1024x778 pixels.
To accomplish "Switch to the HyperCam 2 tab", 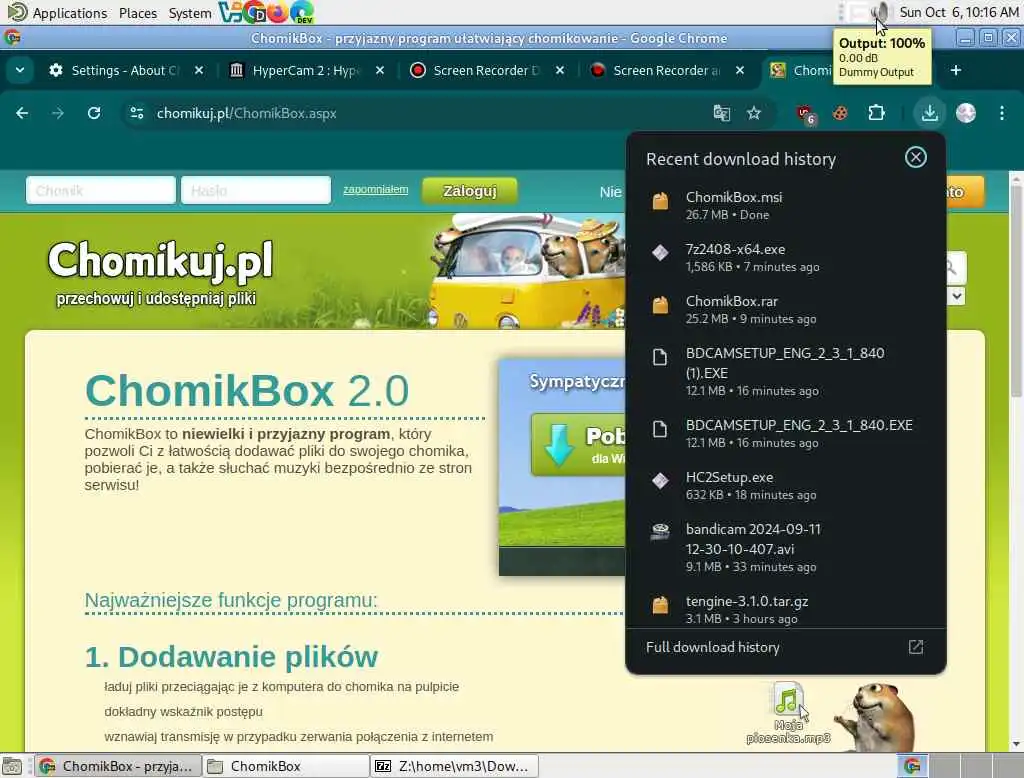I will 307,70.
